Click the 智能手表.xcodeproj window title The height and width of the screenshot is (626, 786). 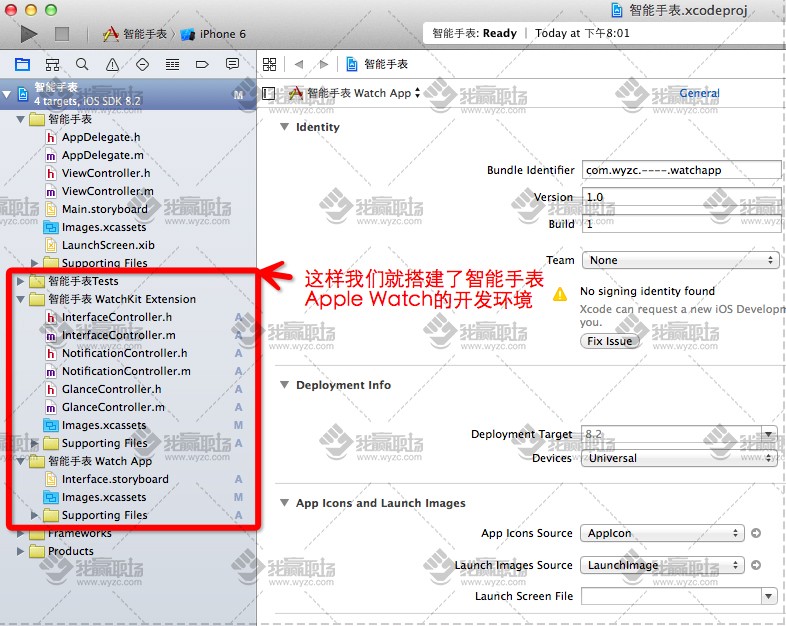pos(688,10)
